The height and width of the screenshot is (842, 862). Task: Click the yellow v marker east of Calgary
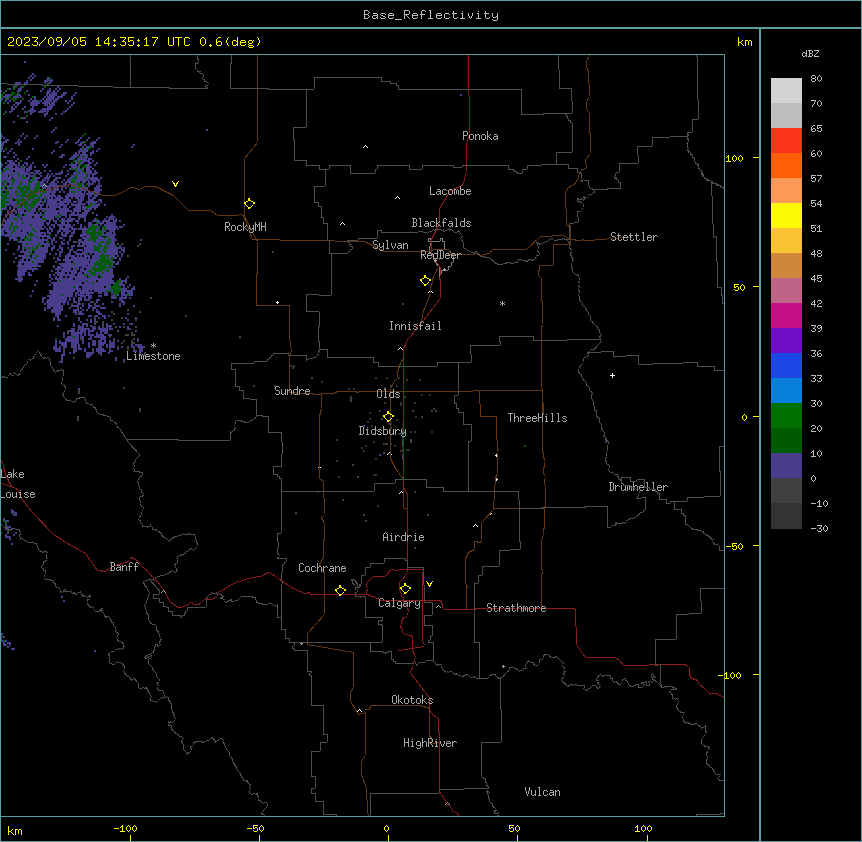coord(429,584)
